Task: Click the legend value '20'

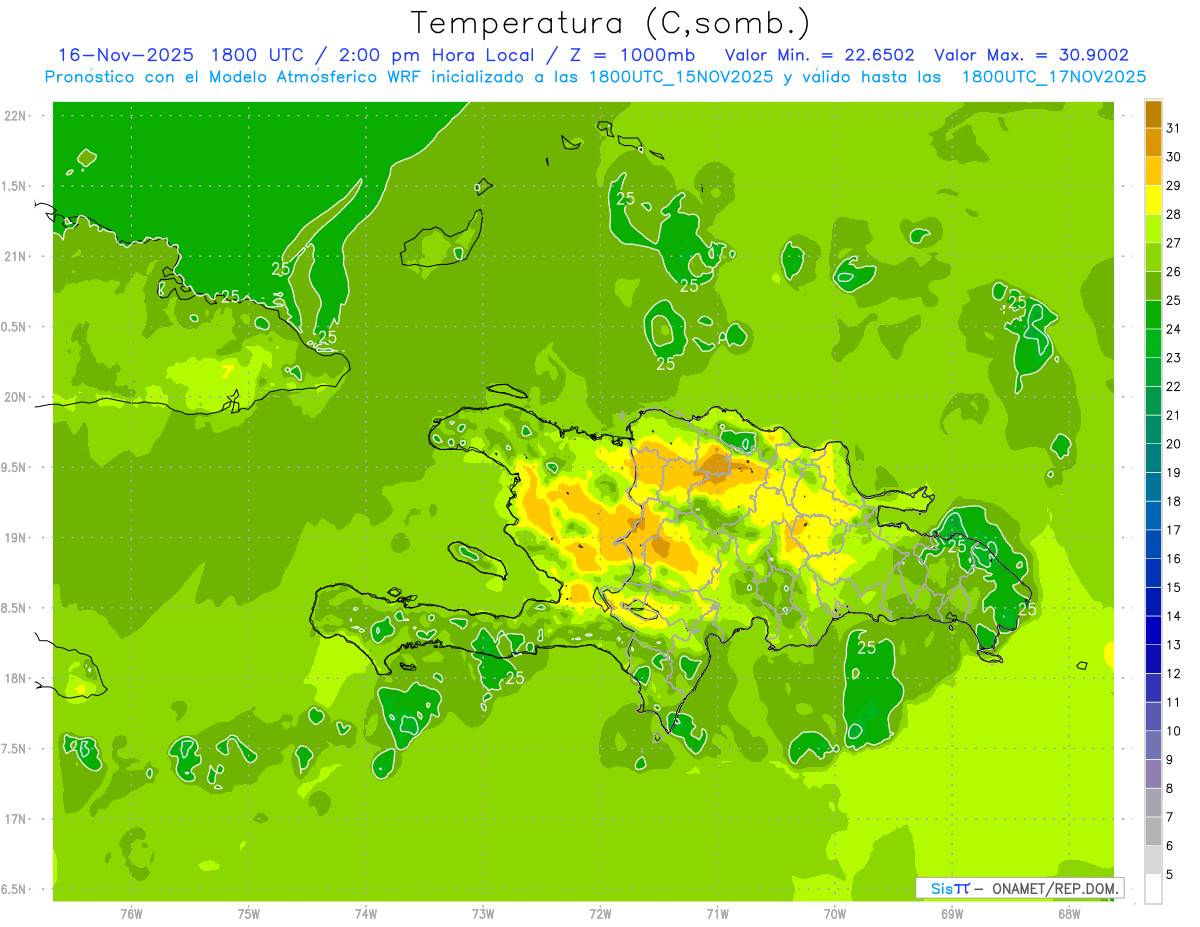Action: [x=1173, y=444]
